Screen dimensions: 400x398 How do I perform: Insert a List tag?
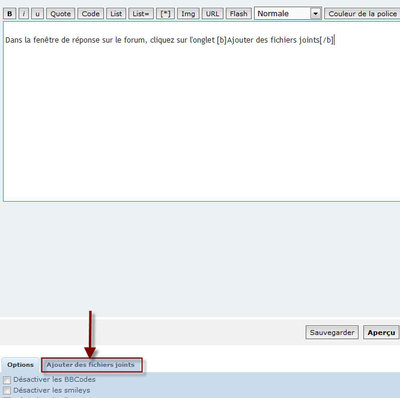tap(116, 14)
